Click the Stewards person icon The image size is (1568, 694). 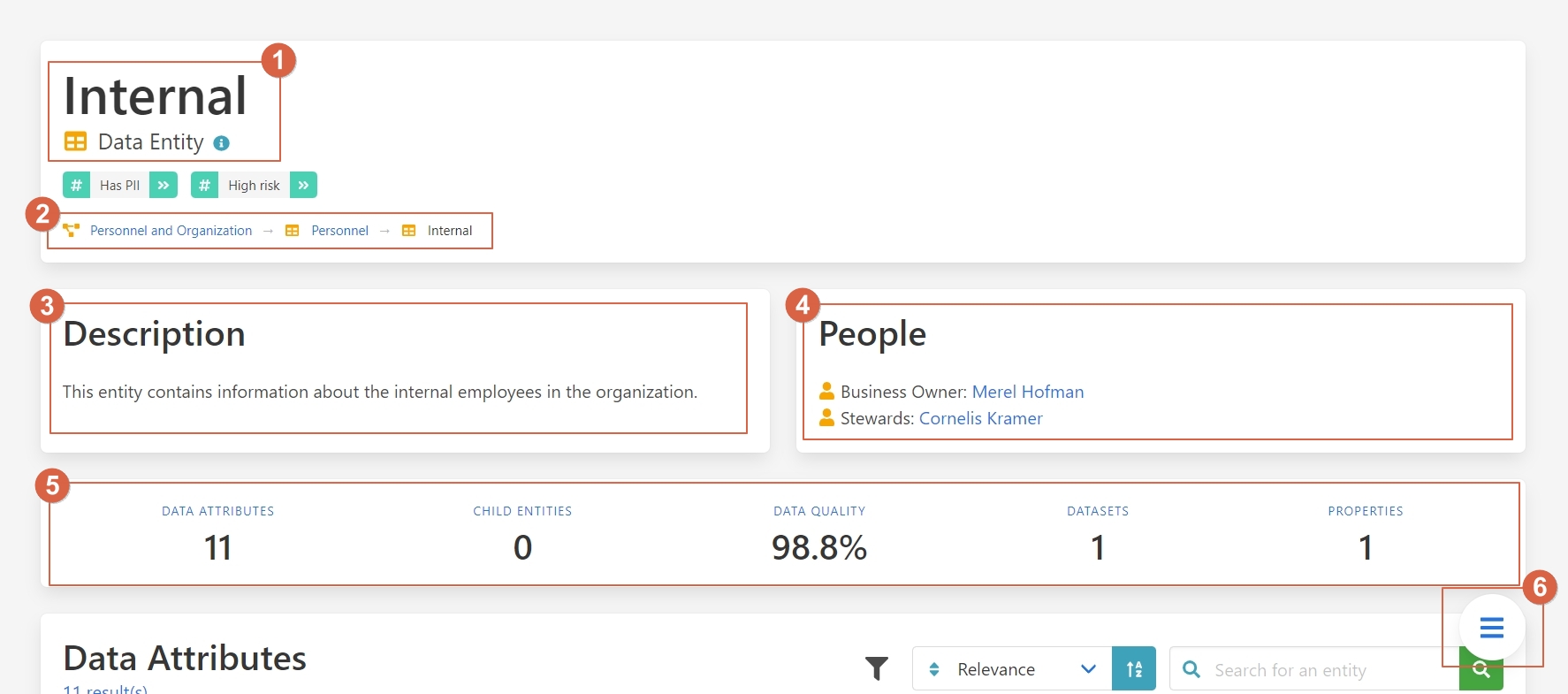pyautogui.click(x=827, y=417)
